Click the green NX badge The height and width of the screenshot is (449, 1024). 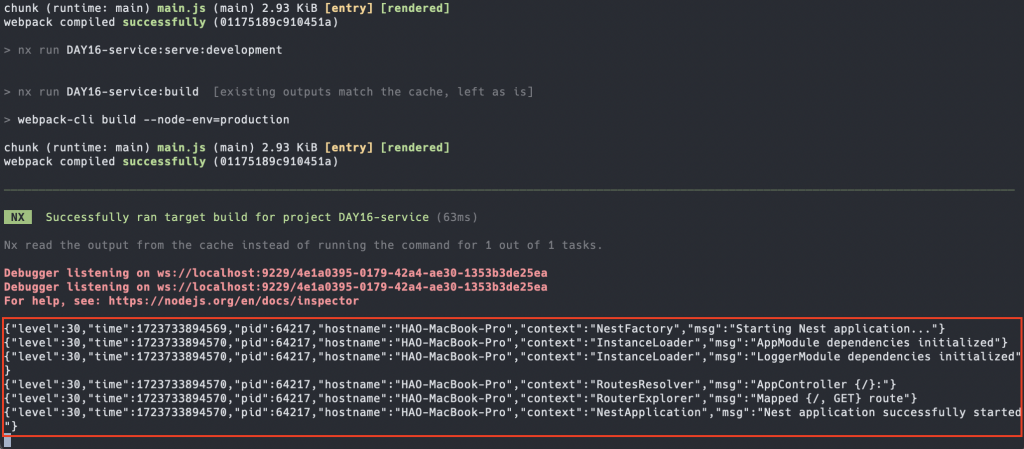(18, 217)
